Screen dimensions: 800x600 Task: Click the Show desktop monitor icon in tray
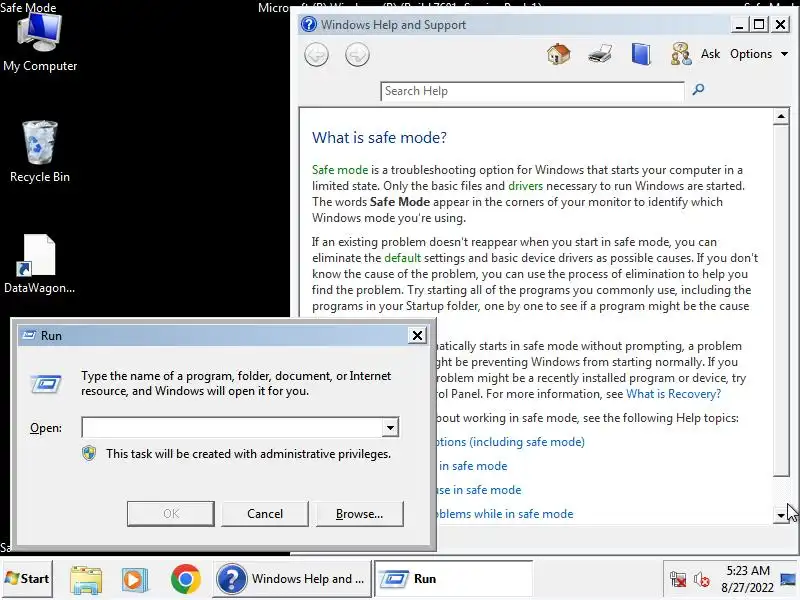[x=788, y=579]
